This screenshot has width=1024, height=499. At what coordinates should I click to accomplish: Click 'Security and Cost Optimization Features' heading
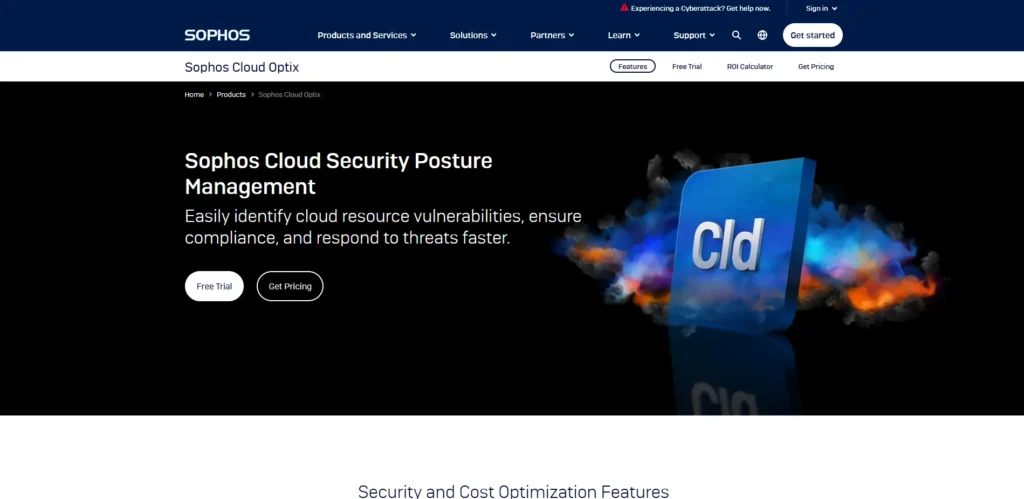click(x=513, y=491)
